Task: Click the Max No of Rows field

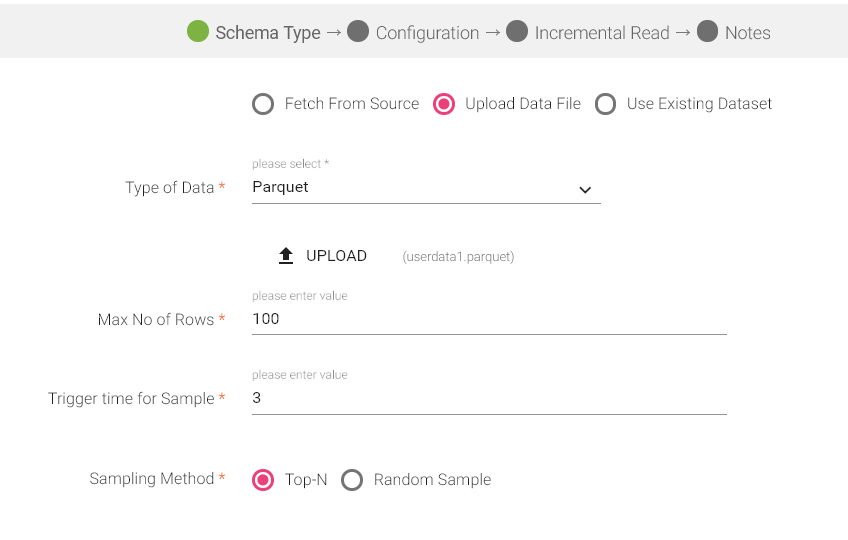Action: tap(488, 319)
